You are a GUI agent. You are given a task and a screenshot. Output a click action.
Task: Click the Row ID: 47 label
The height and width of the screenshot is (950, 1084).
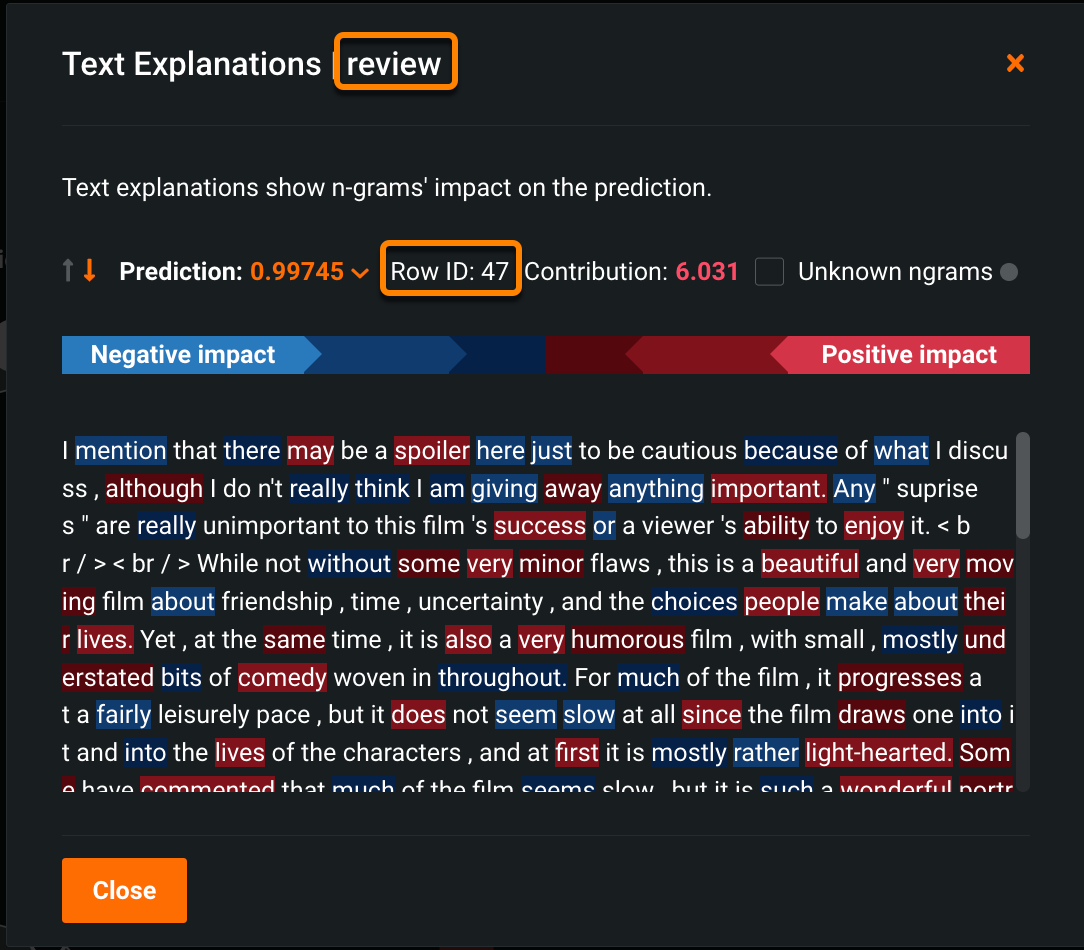[x=450, y=271]
